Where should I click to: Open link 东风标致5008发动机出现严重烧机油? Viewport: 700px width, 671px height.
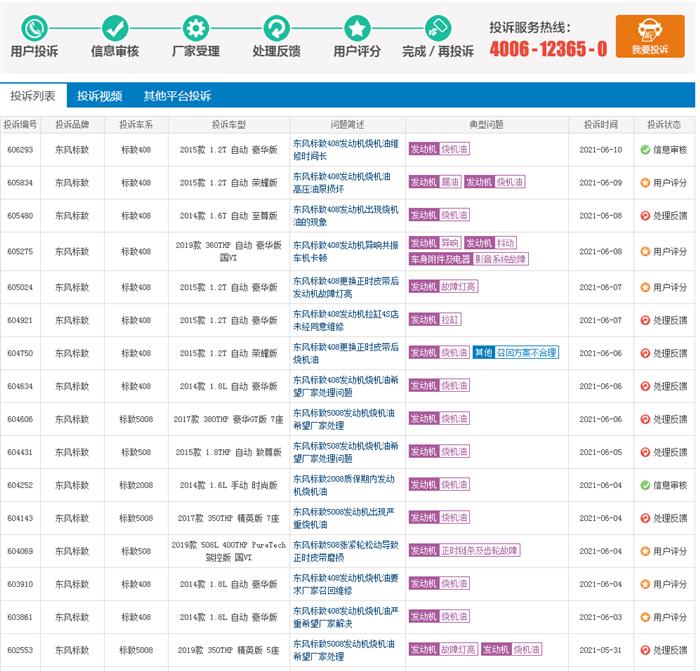pyautogui.click(x=344, y=518)
